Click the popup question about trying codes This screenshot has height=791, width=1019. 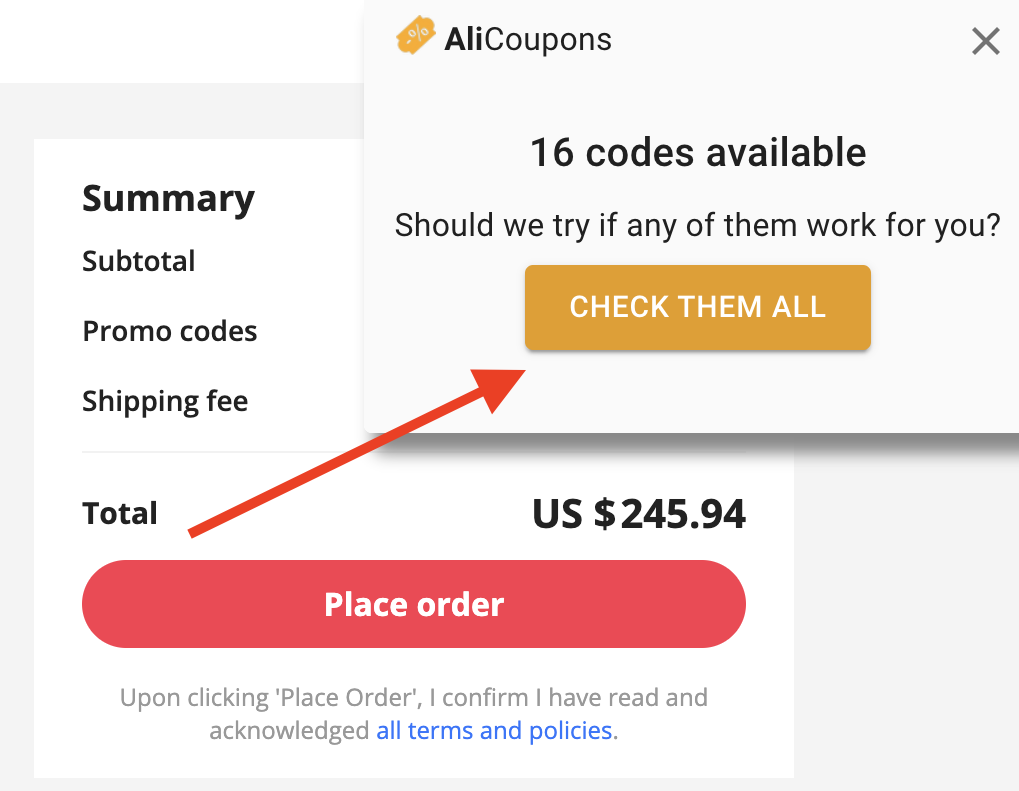697,225
